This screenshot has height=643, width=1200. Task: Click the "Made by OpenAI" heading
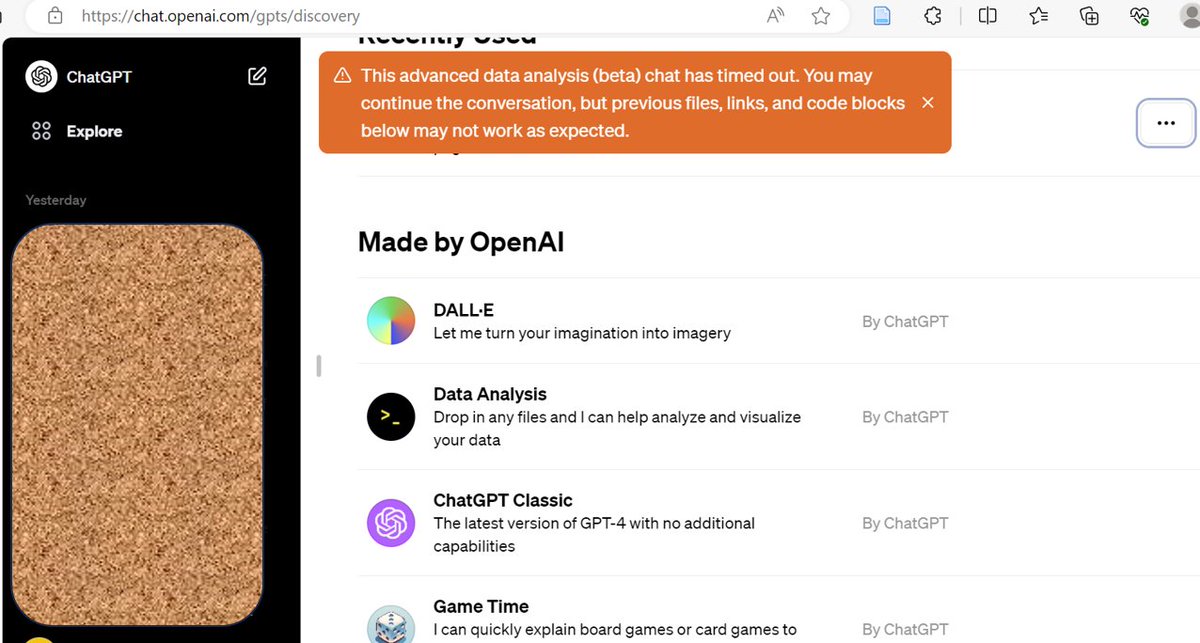click(x=461, y=241)
